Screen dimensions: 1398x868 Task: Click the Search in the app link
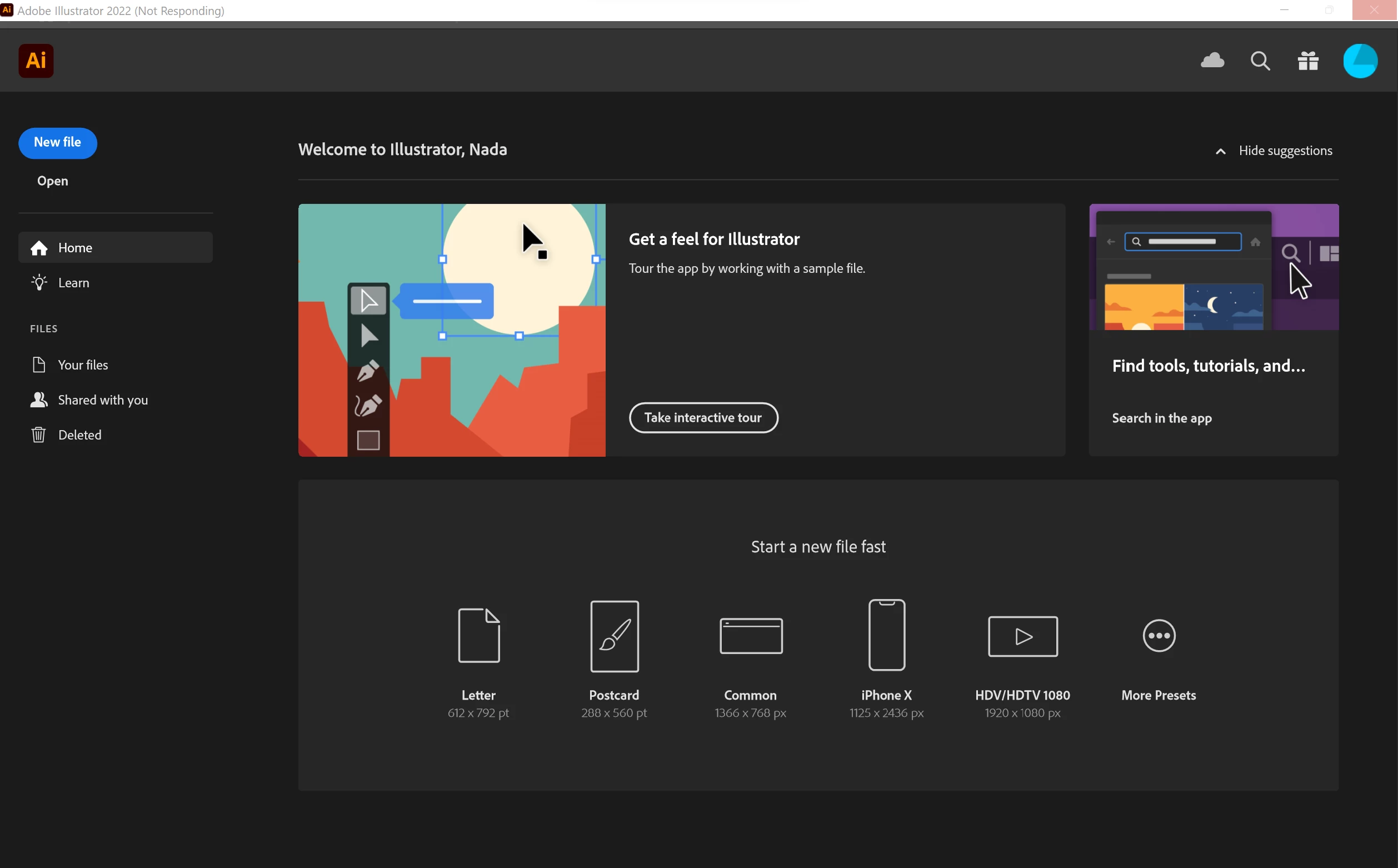tap(1161, 418)
